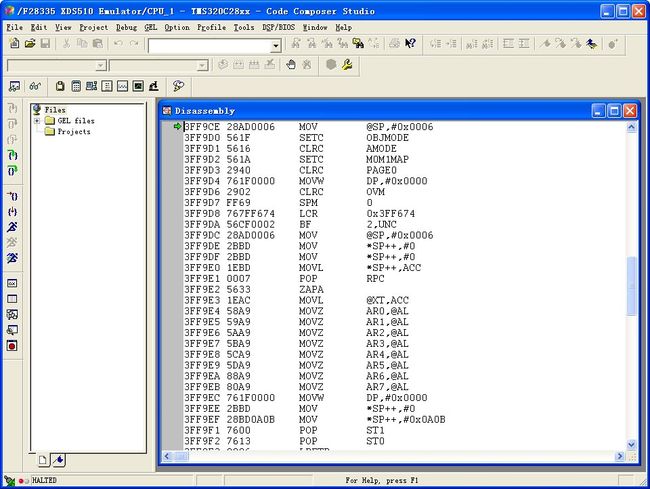
Task: Click the microscope probe icon
Action: (154, 86)
